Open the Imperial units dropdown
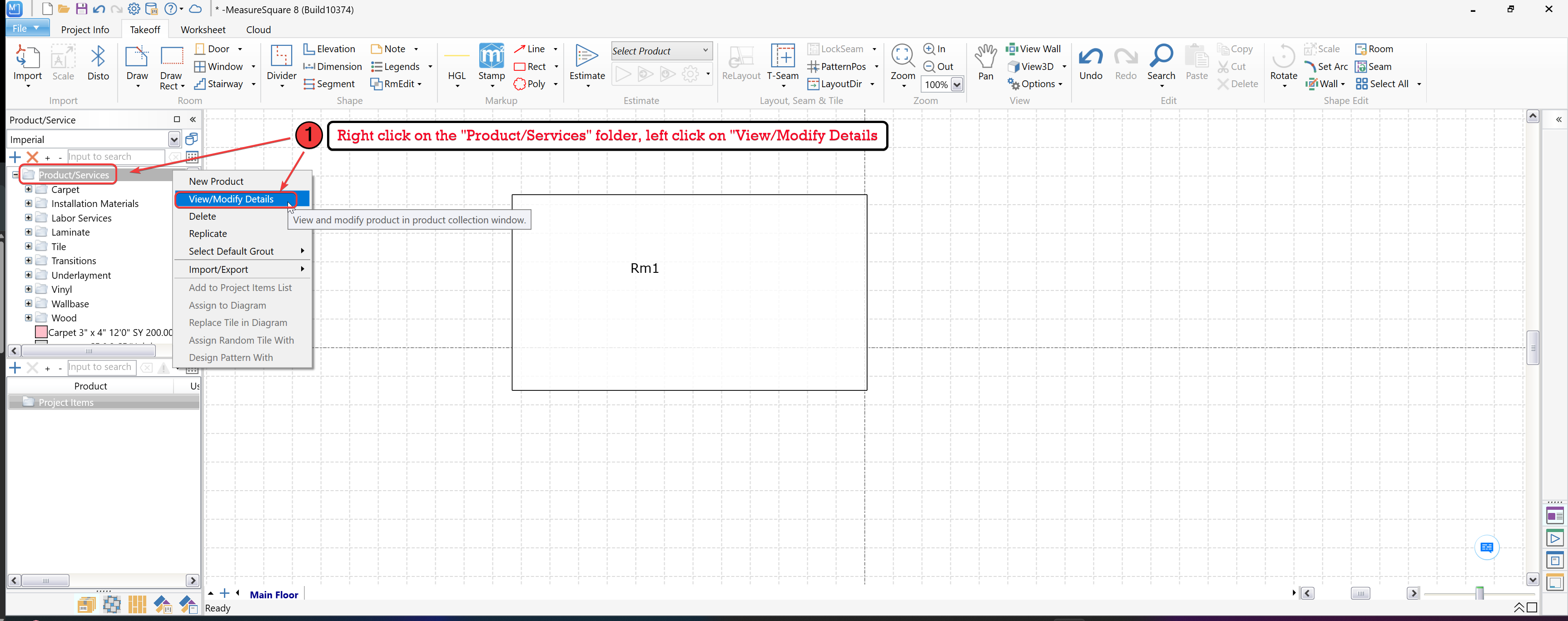 point(174,140)
